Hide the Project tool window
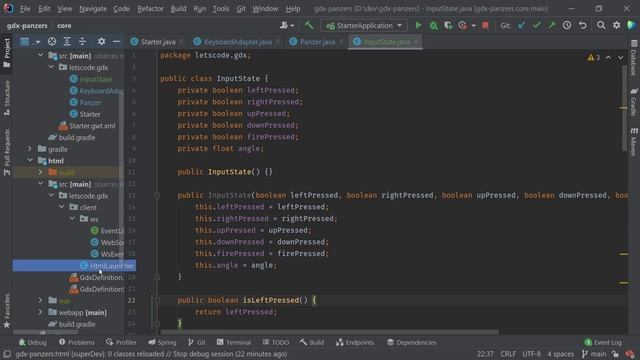The width and height of the screenshot is (640, 360). [x=116, y=41]
